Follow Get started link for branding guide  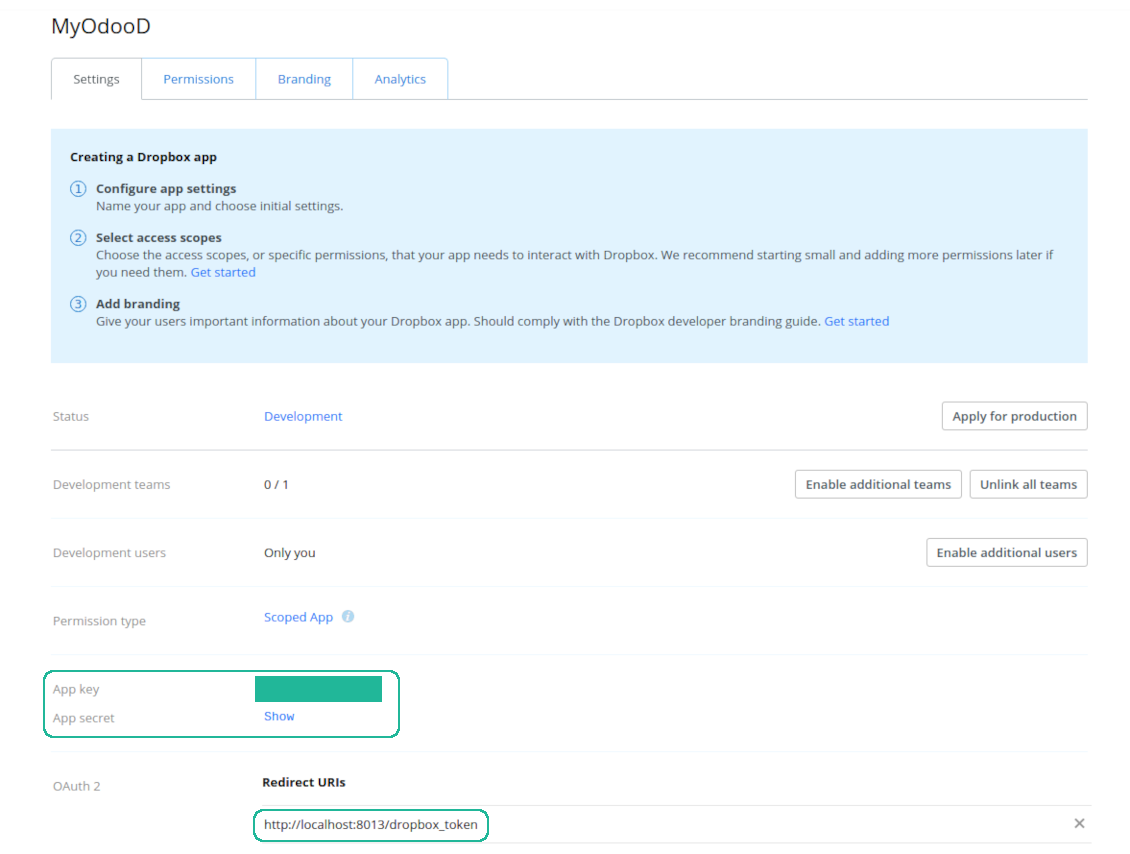coord(856,321)
